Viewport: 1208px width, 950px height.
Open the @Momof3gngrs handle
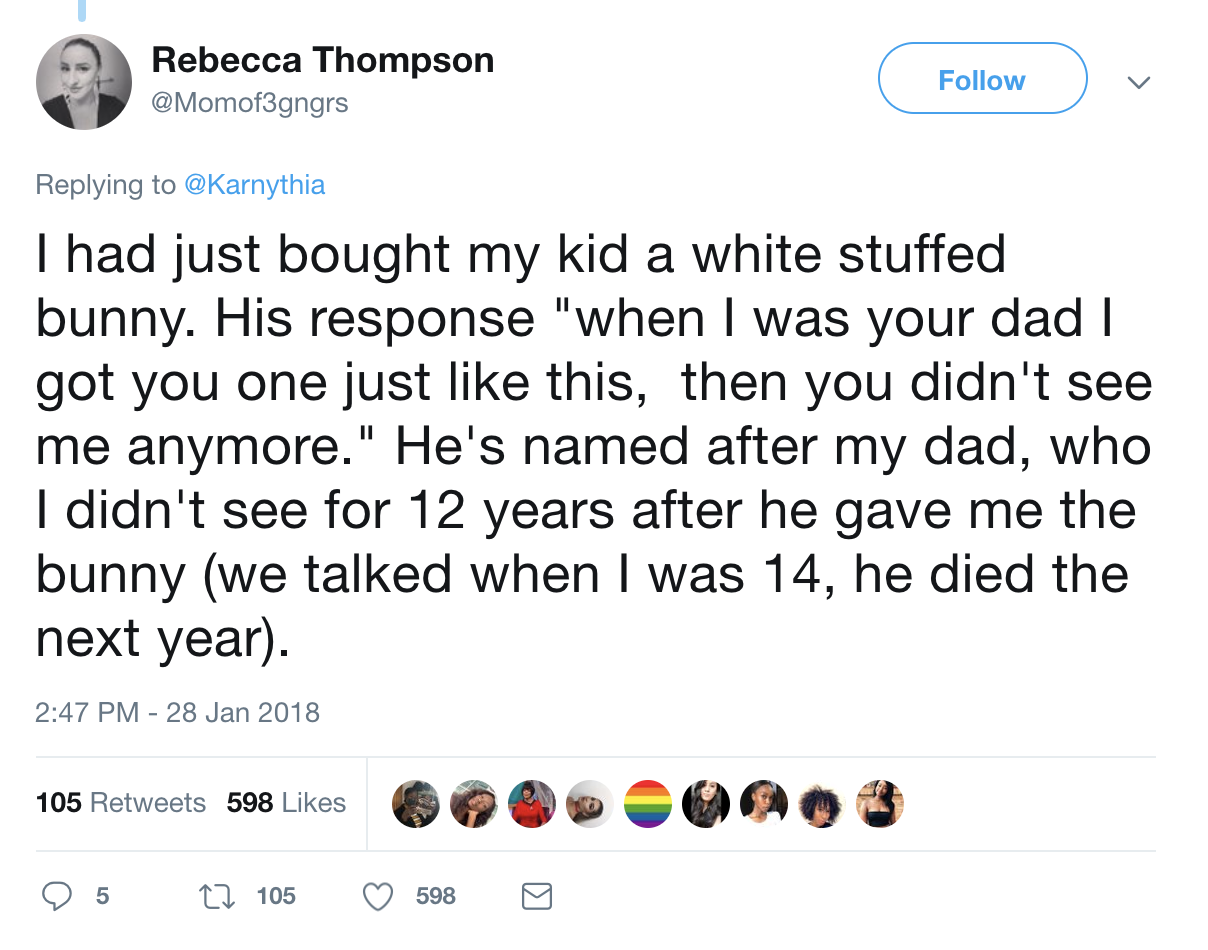click(250, 103)
